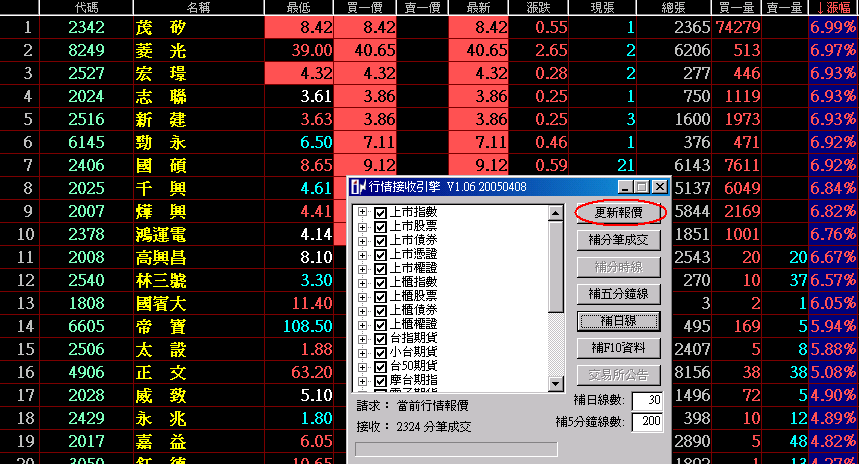The image size is (859, 464).
Task: Select stock row 鴻運電
Action: click(x=161, y=234)
